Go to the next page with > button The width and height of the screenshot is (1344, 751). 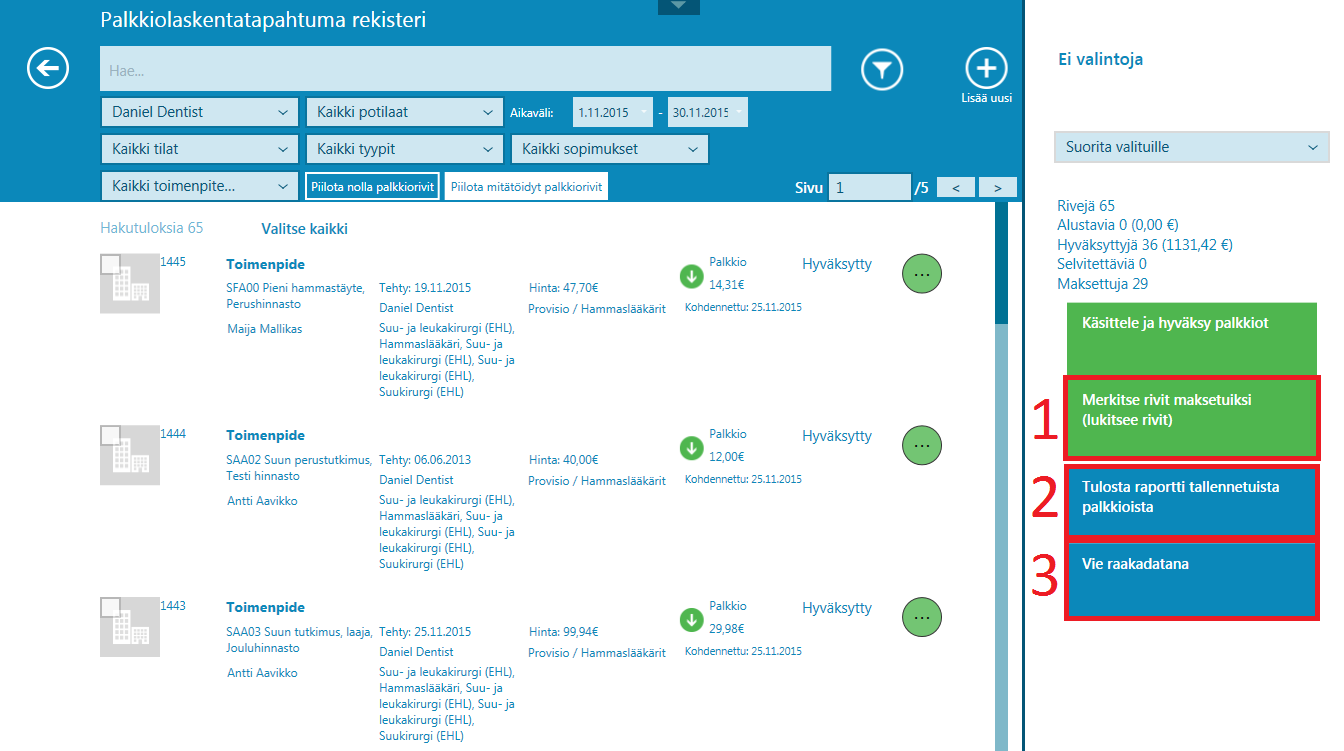click(x=997, y=187)
